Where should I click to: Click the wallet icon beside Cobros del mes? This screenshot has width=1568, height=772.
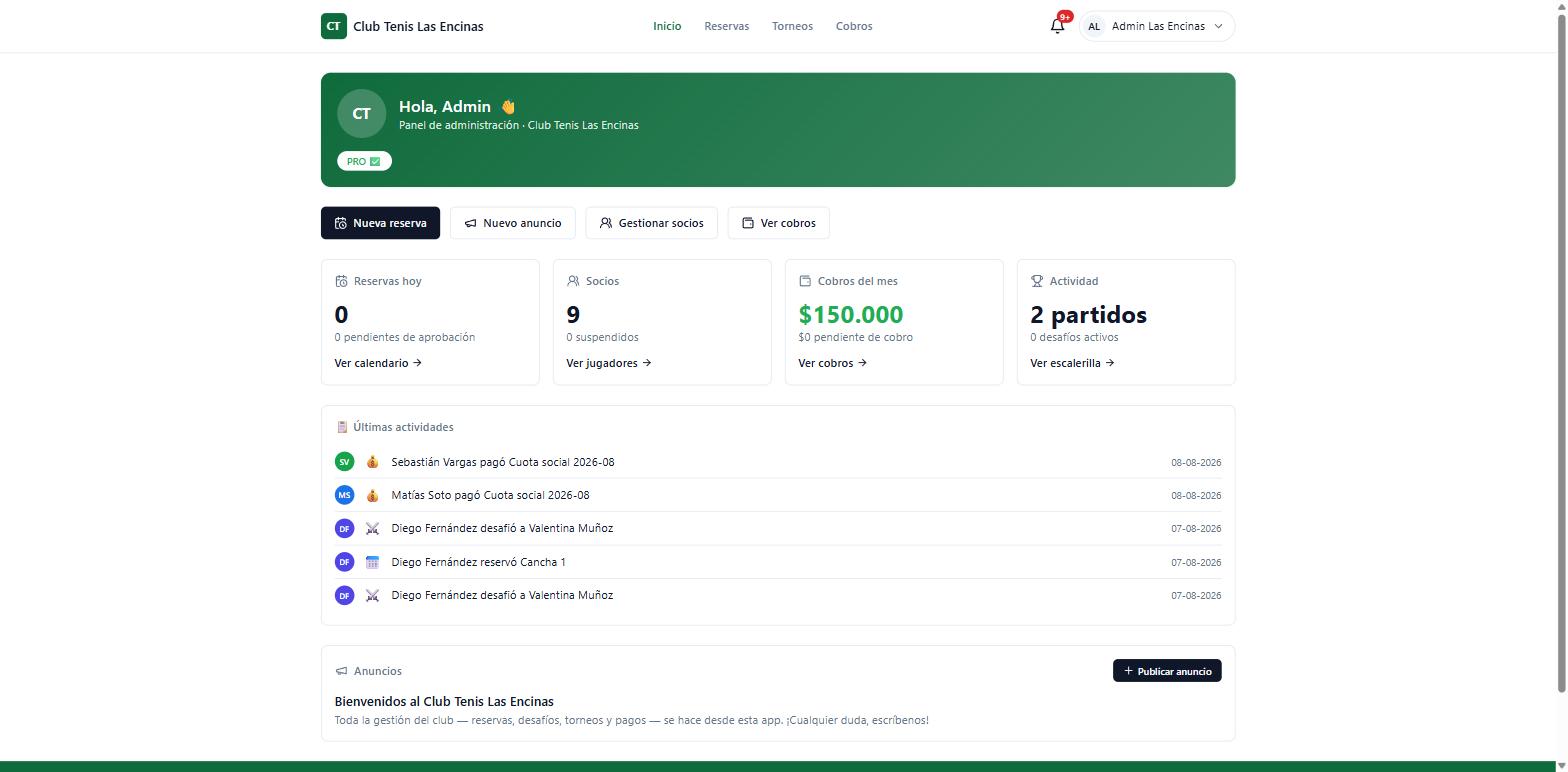click(805, 281)
